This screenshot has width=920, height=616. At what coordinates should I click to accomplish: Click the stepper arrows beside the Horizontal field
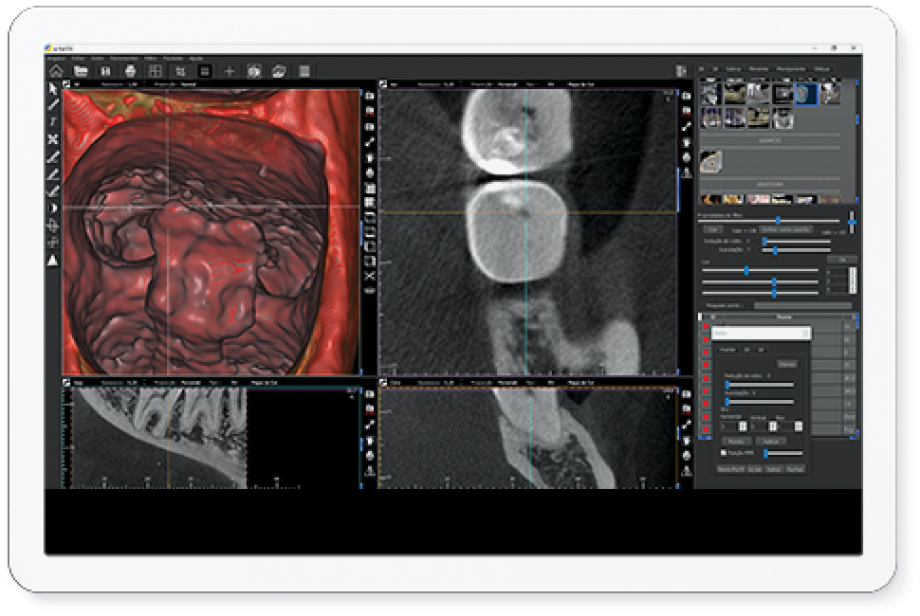[742, 426]
